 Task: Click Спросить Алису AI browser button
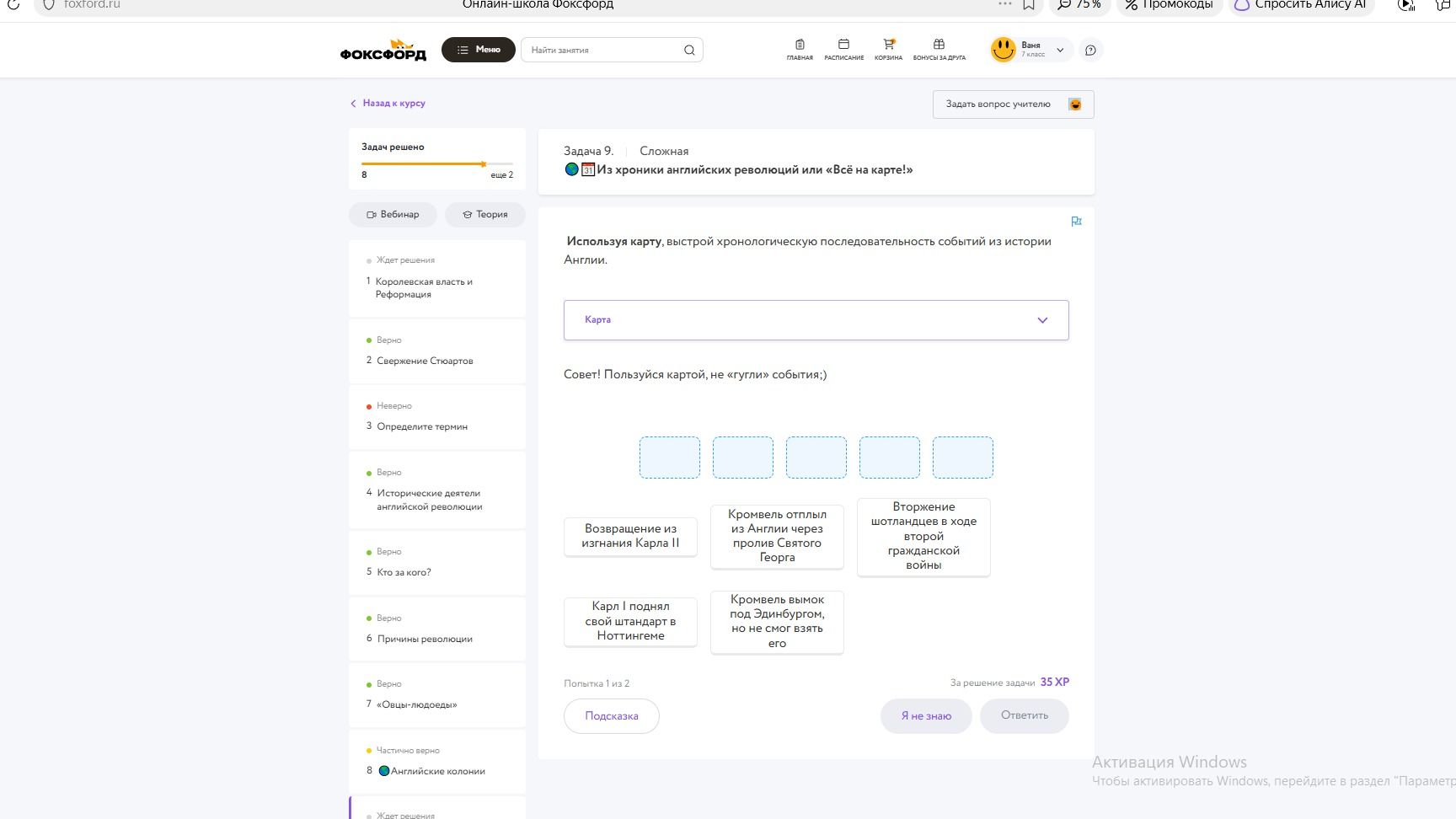click(x=1301, y=5)
